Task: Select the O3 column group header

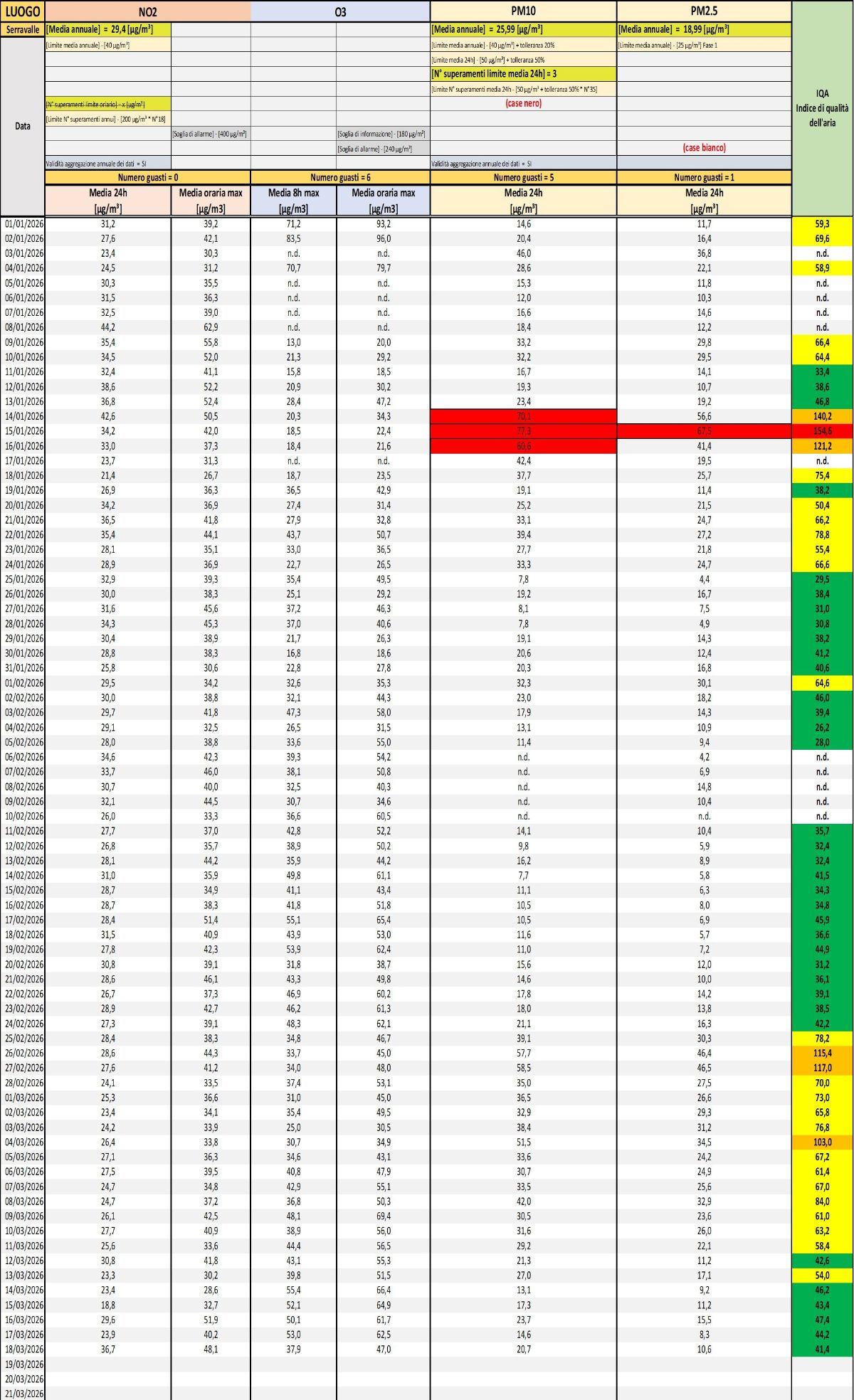Action: pos(340,11)
